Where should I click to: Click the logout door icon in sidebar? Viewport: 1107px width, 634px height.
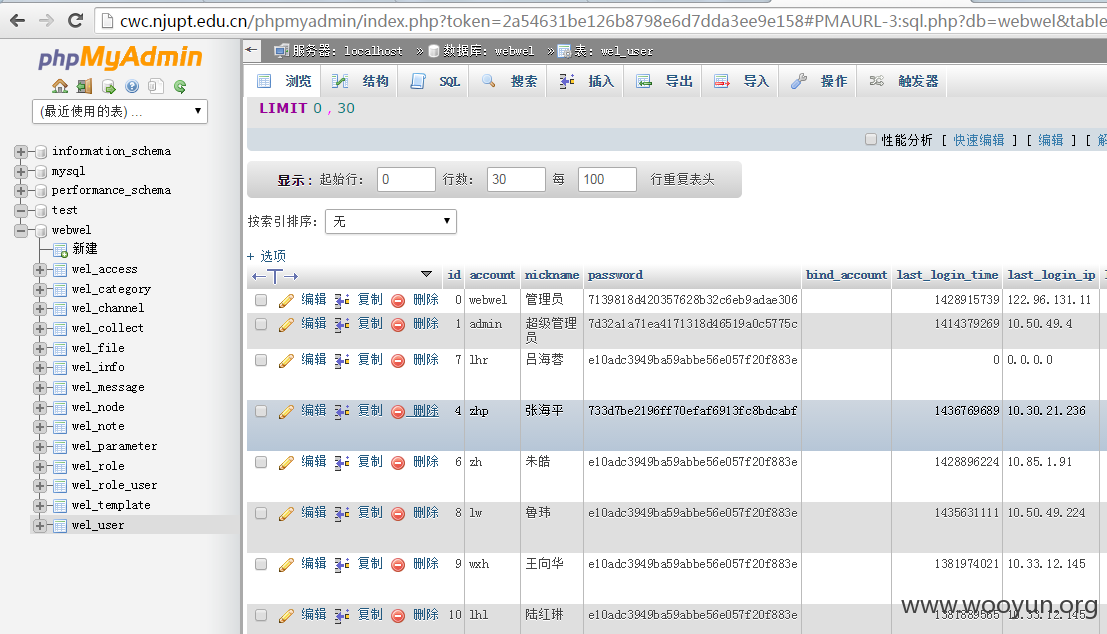click(x=84, y=86)
